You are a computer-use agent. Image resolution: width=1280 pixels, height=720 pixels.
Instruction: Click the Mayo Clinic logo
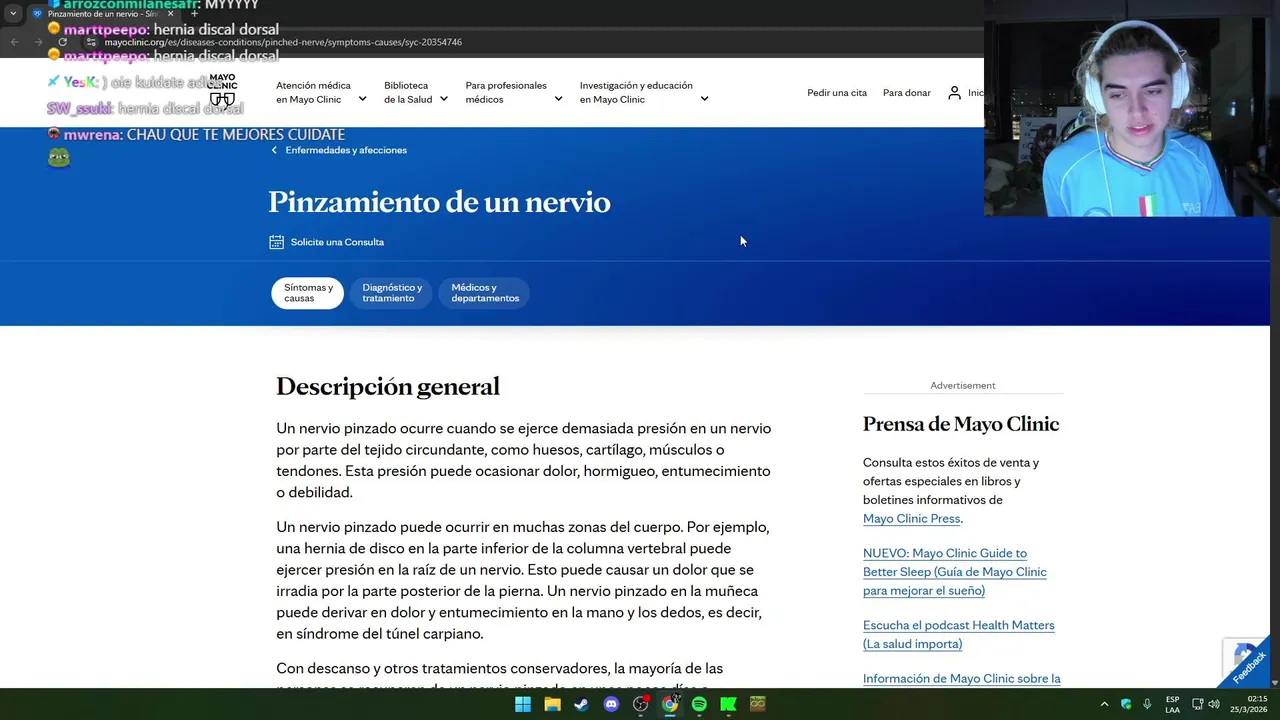pyautogui.click(x=222, y=90)
